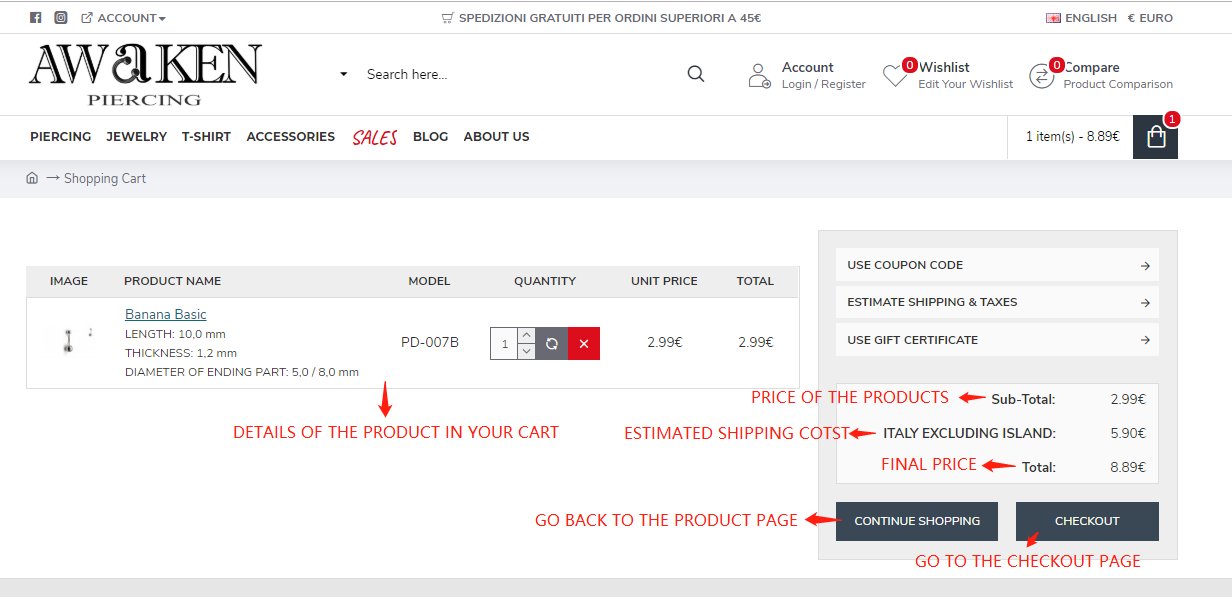Expand the Use Coupon Code section
The width and height of the screenshot is (1232, 597).
997,265
